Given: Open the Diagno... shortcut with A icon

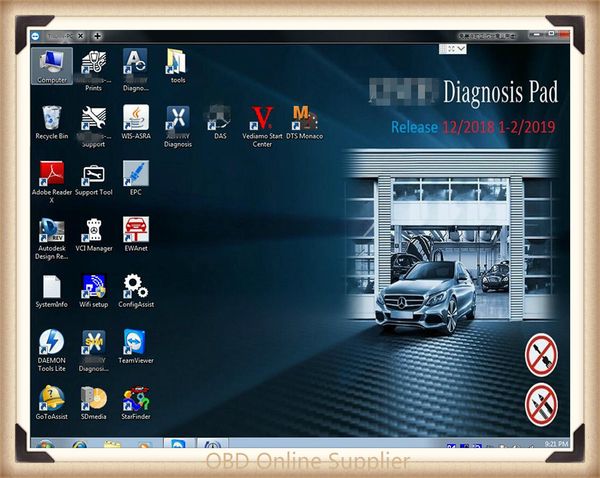Looking at the screenshot, I should (136, 71).
